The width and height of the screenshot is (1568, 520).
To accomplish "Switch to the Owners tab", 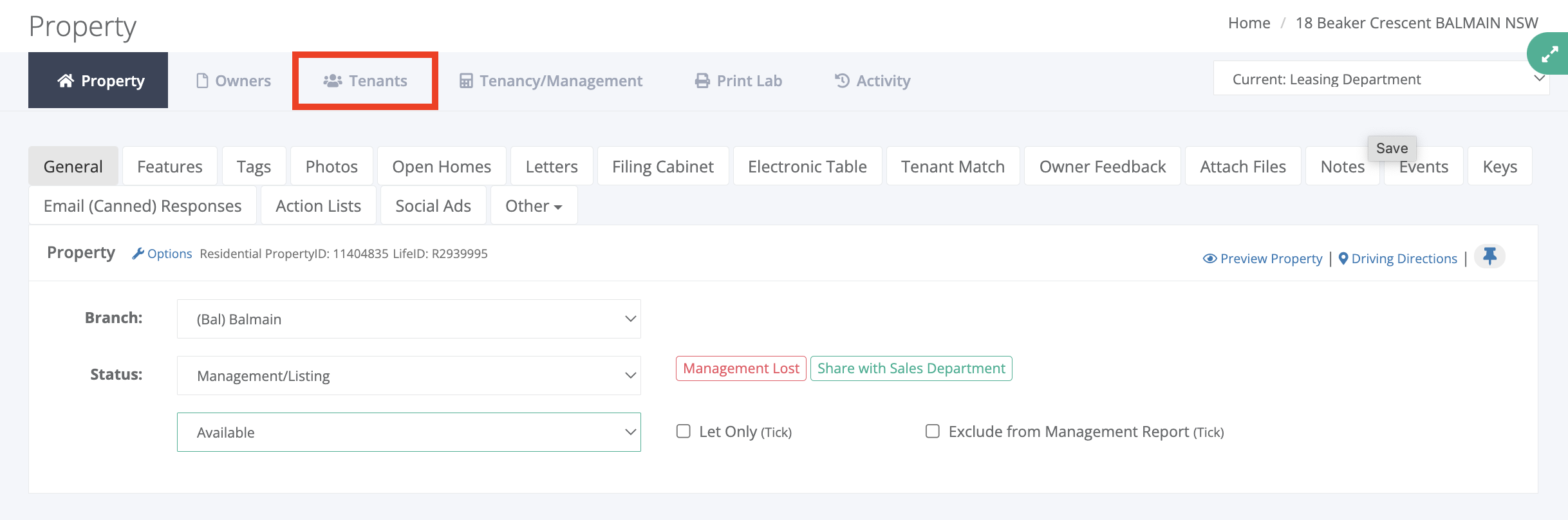I will pyautogui.click(x=233, y=80).
